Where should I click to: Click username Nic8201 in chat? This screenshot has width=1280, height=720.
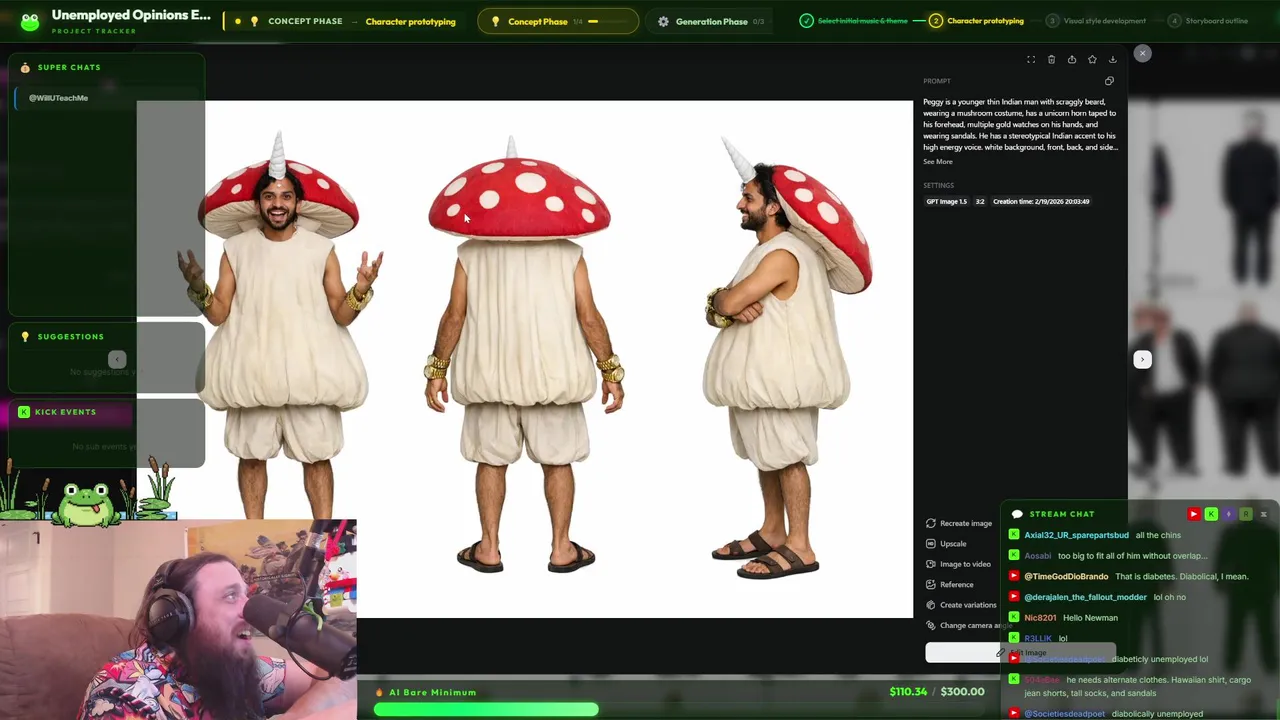pos(1040,618)
